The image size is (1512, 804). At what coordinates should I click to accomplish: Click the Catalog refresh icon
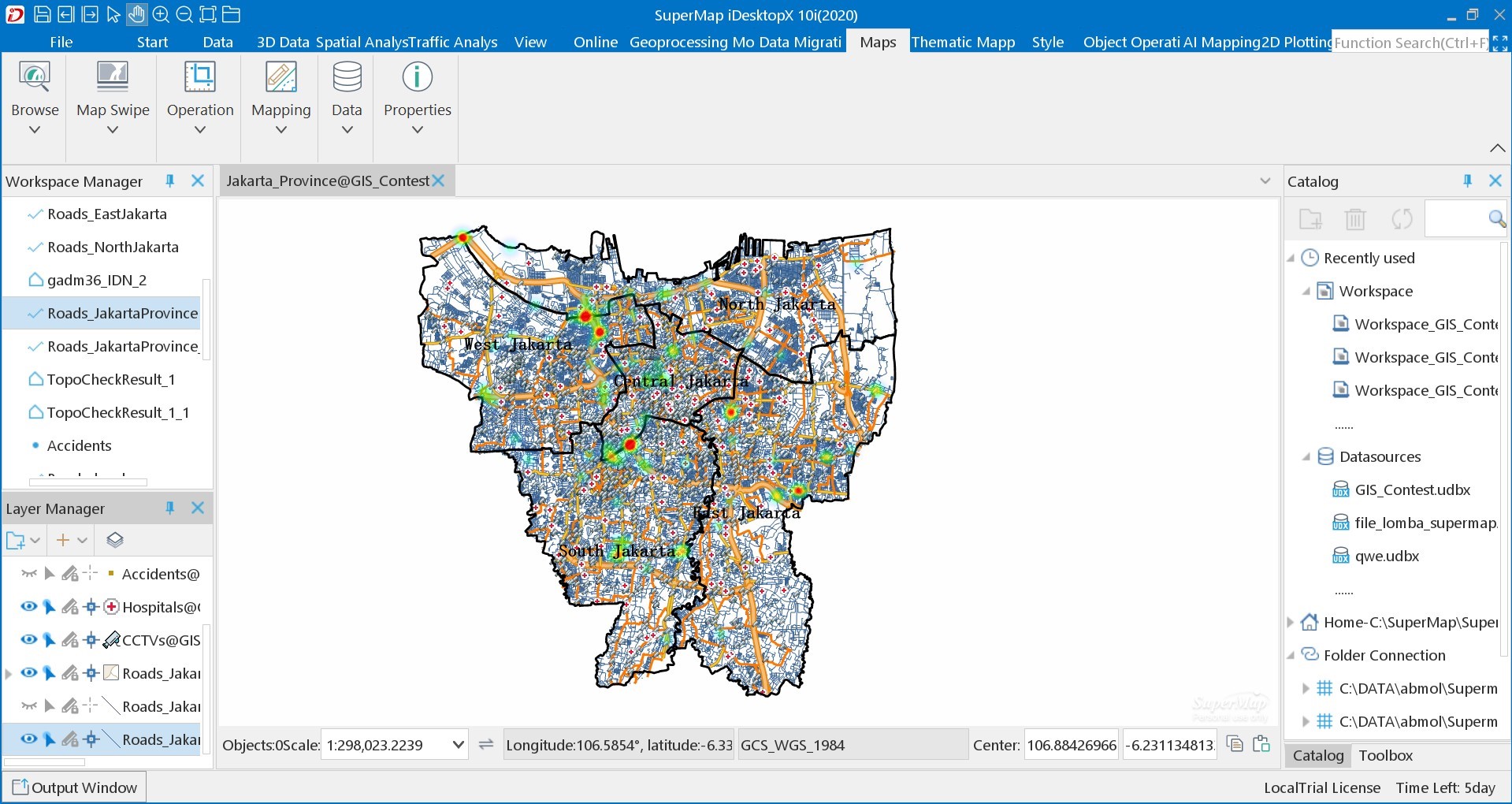click(1402, 219)
